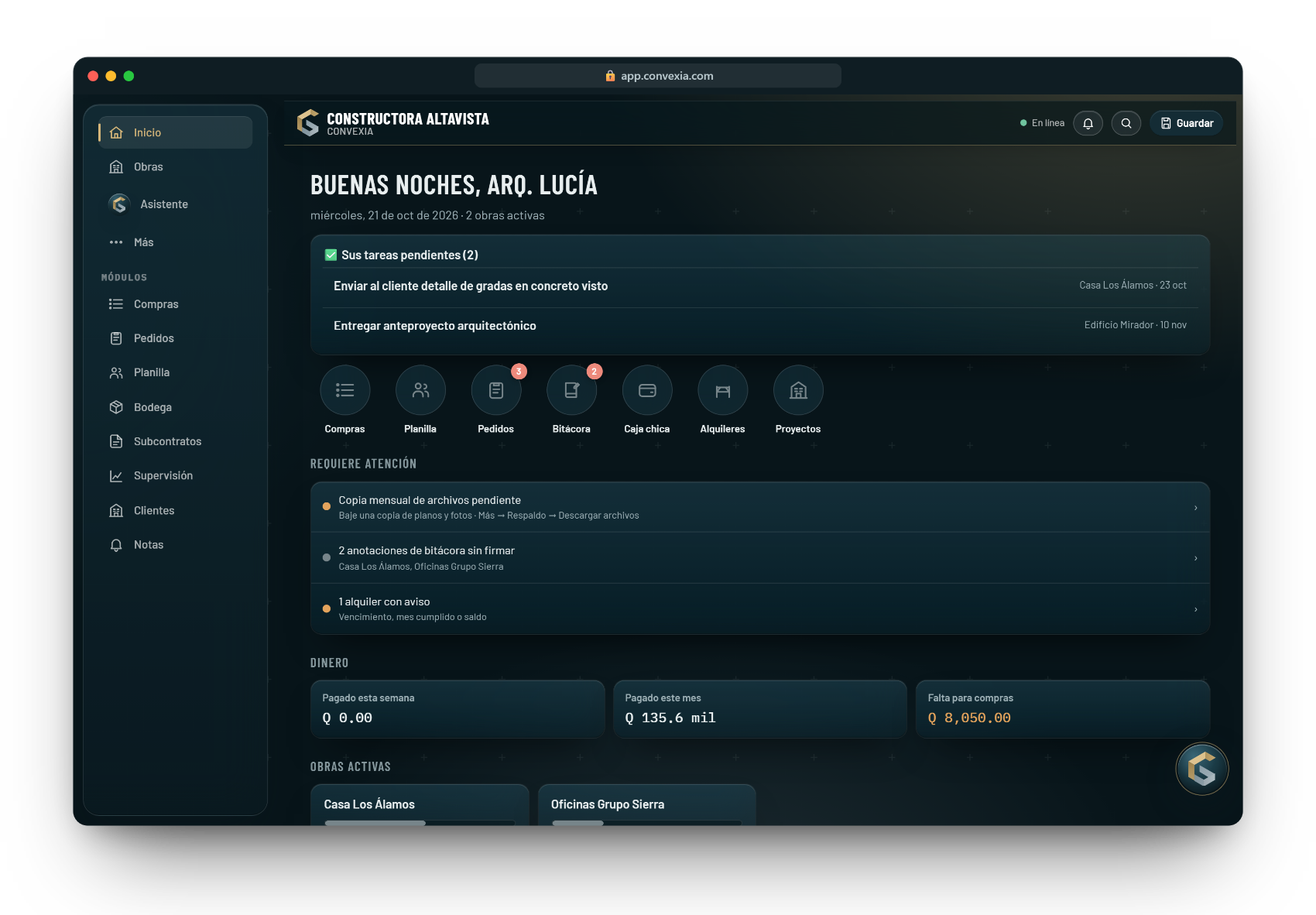1316x915 pixels.
Task: Open Pedidos module in sidebar list
Action: [x=176, y=338]
